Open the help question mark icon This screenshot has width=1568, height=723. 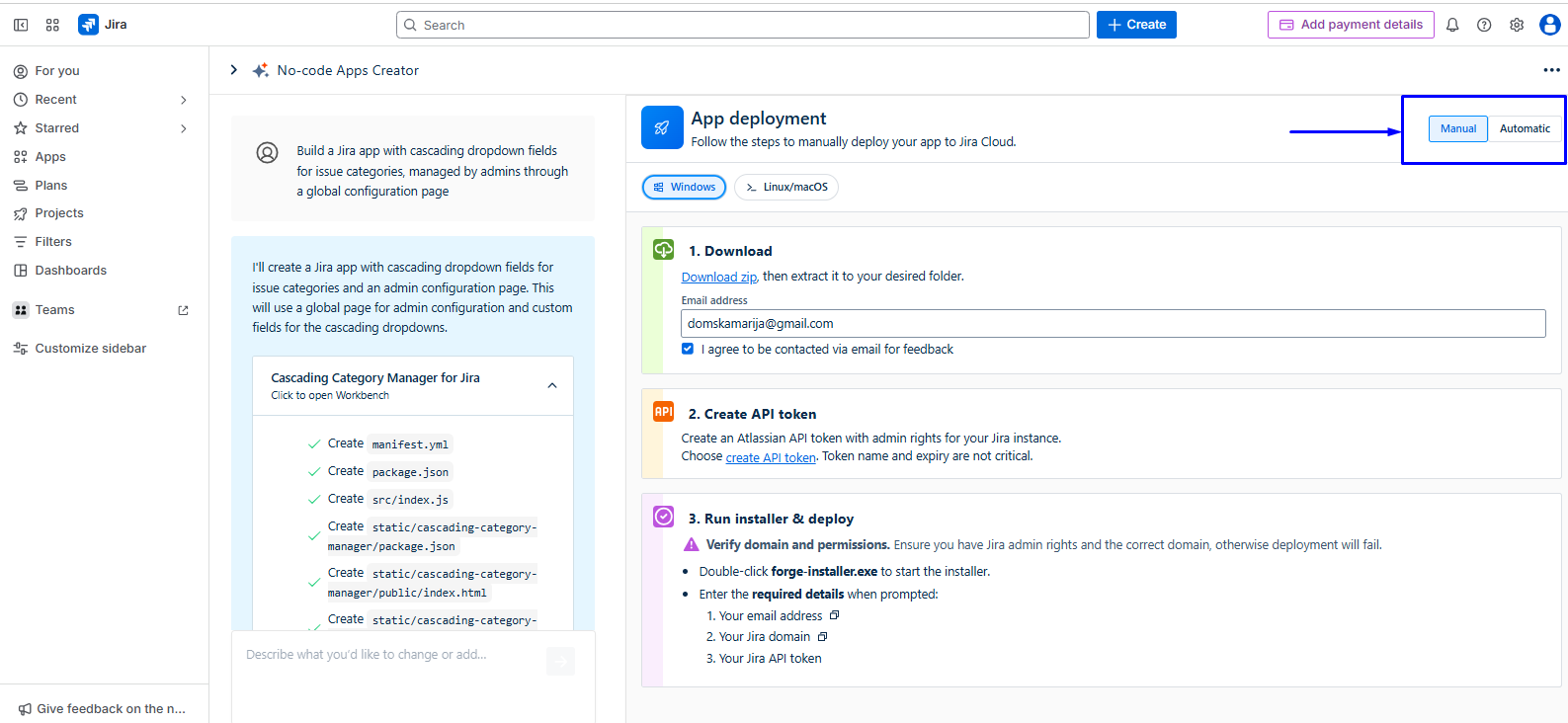click(1484, 25)
